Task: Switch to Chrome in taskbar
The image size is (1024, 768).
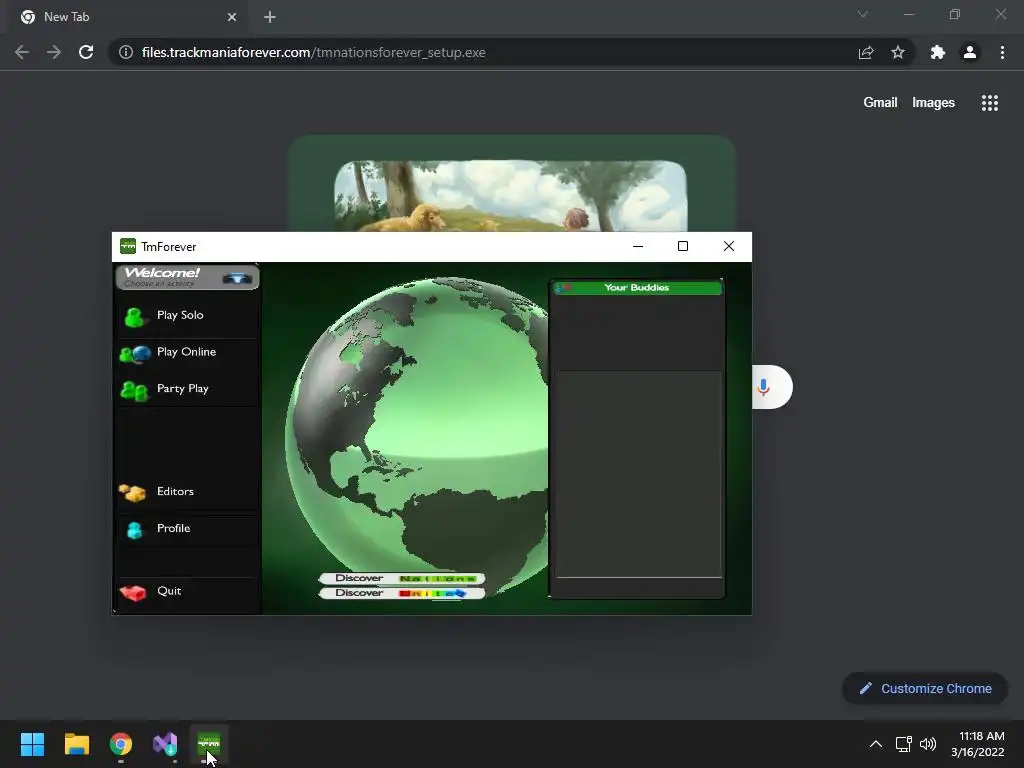Action: (x=121, y=744)
